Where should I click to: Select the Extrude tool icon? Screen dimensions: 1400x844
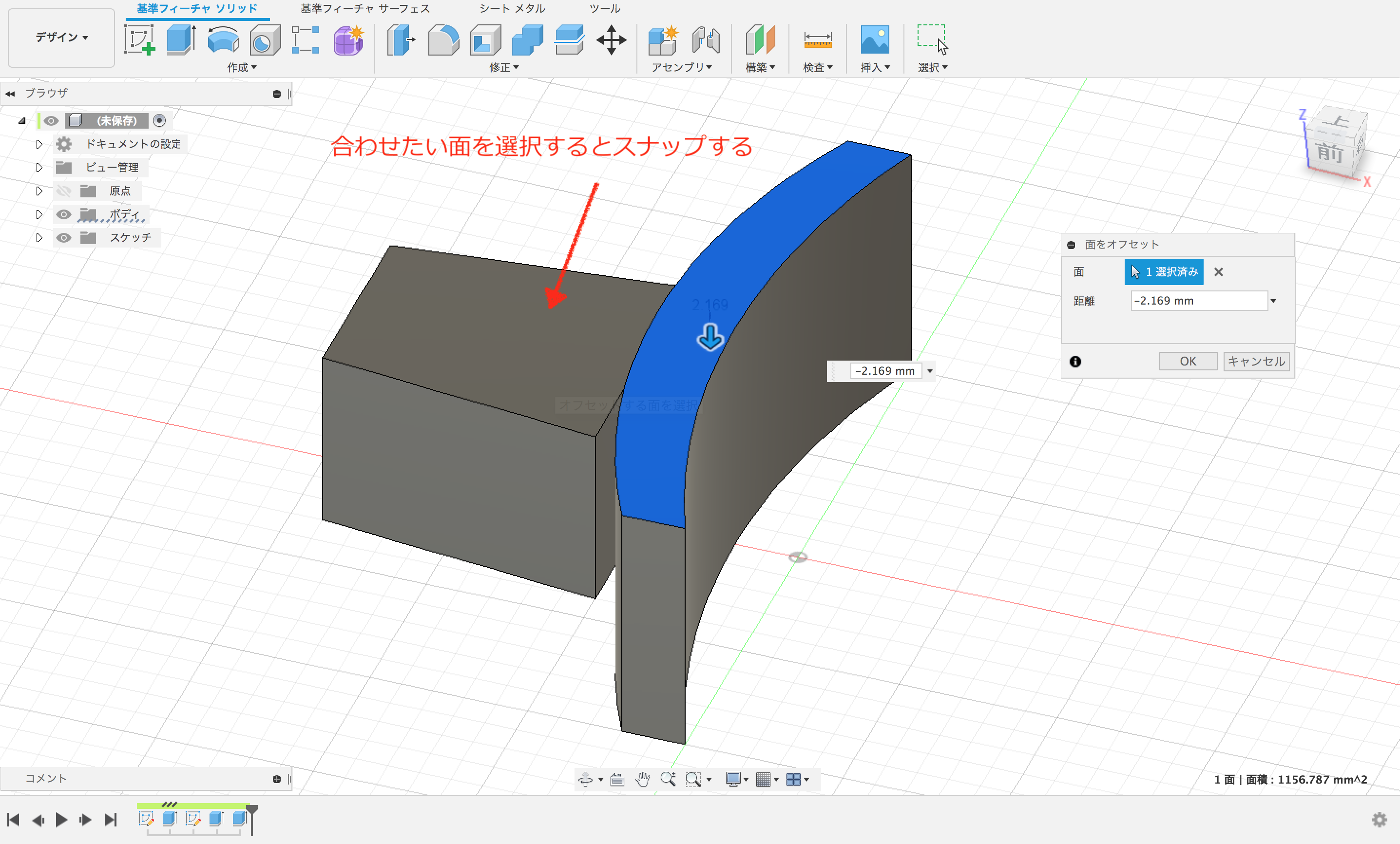pyautogui.click(x=181, y=40)
